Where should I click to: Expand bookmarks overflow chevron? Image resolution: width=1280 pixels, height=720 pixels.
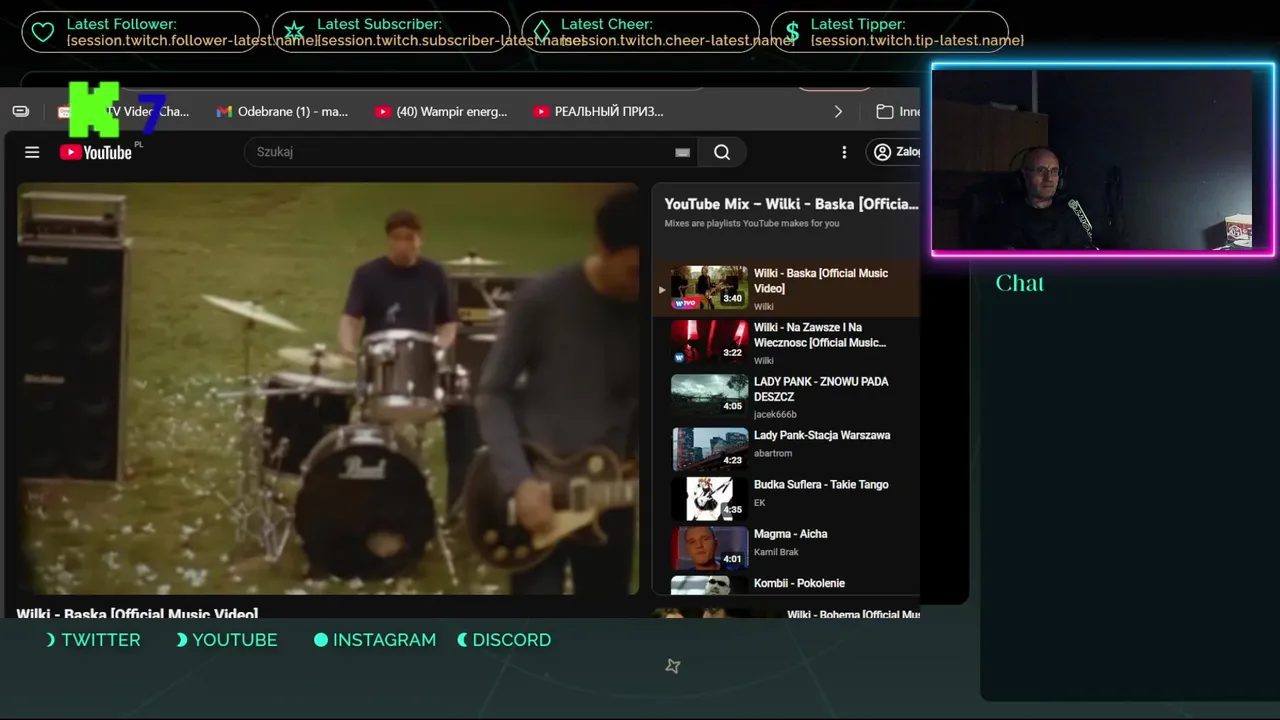(838, 112)
